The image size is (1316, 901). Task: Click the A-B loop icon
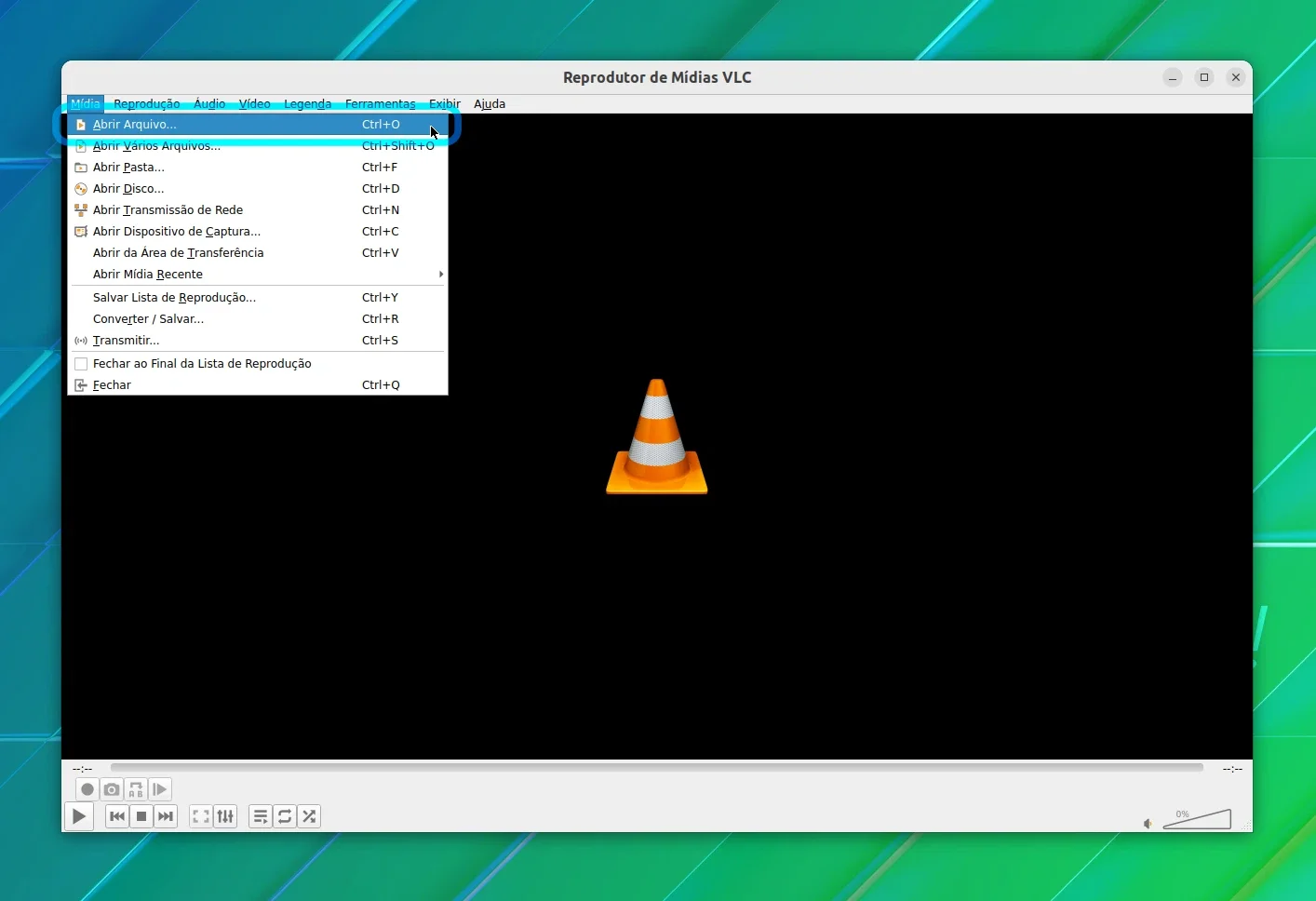pos(136,789)
